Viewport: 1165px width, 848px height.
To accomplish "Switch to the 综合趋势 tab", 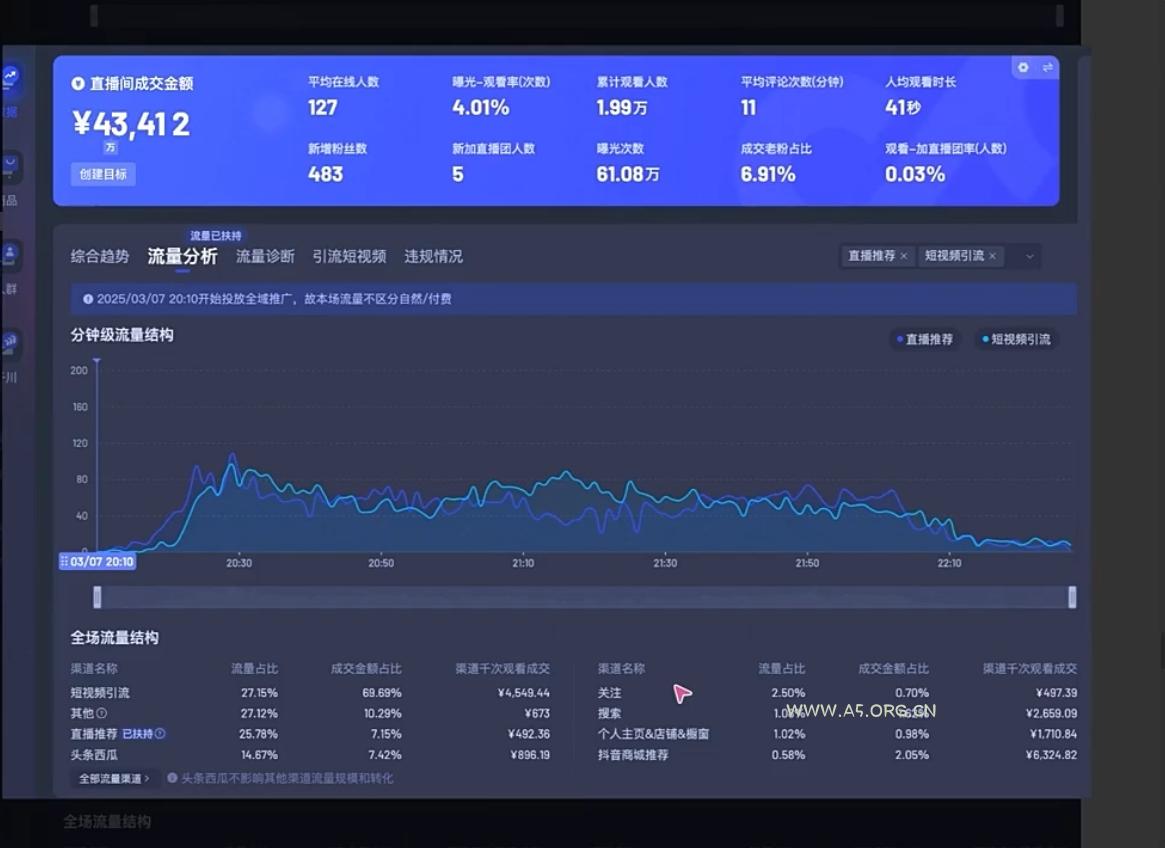I will 99,257.
